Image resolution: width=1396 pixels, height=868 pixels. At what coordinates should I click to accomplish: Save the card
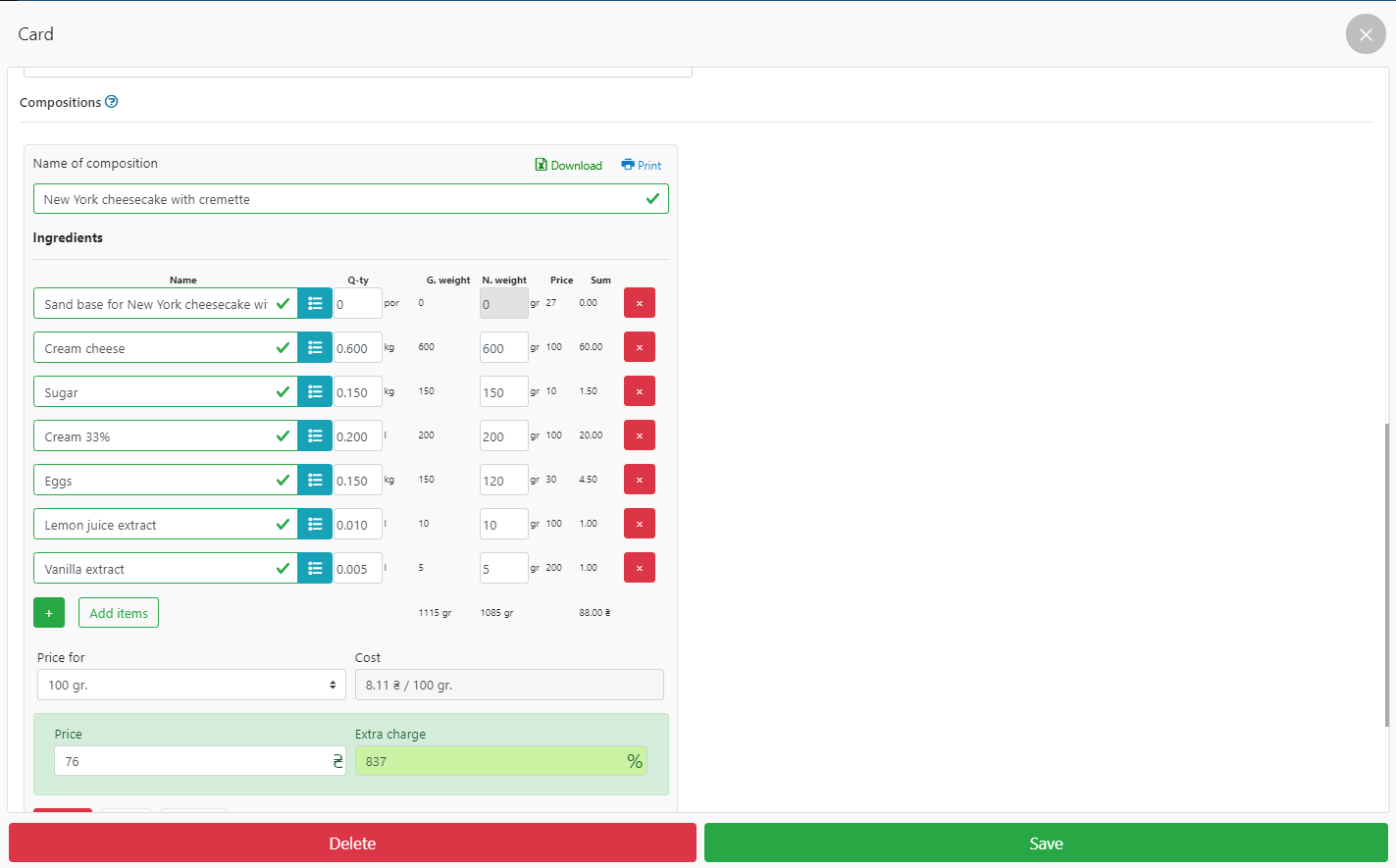(x=1046, y=843)
